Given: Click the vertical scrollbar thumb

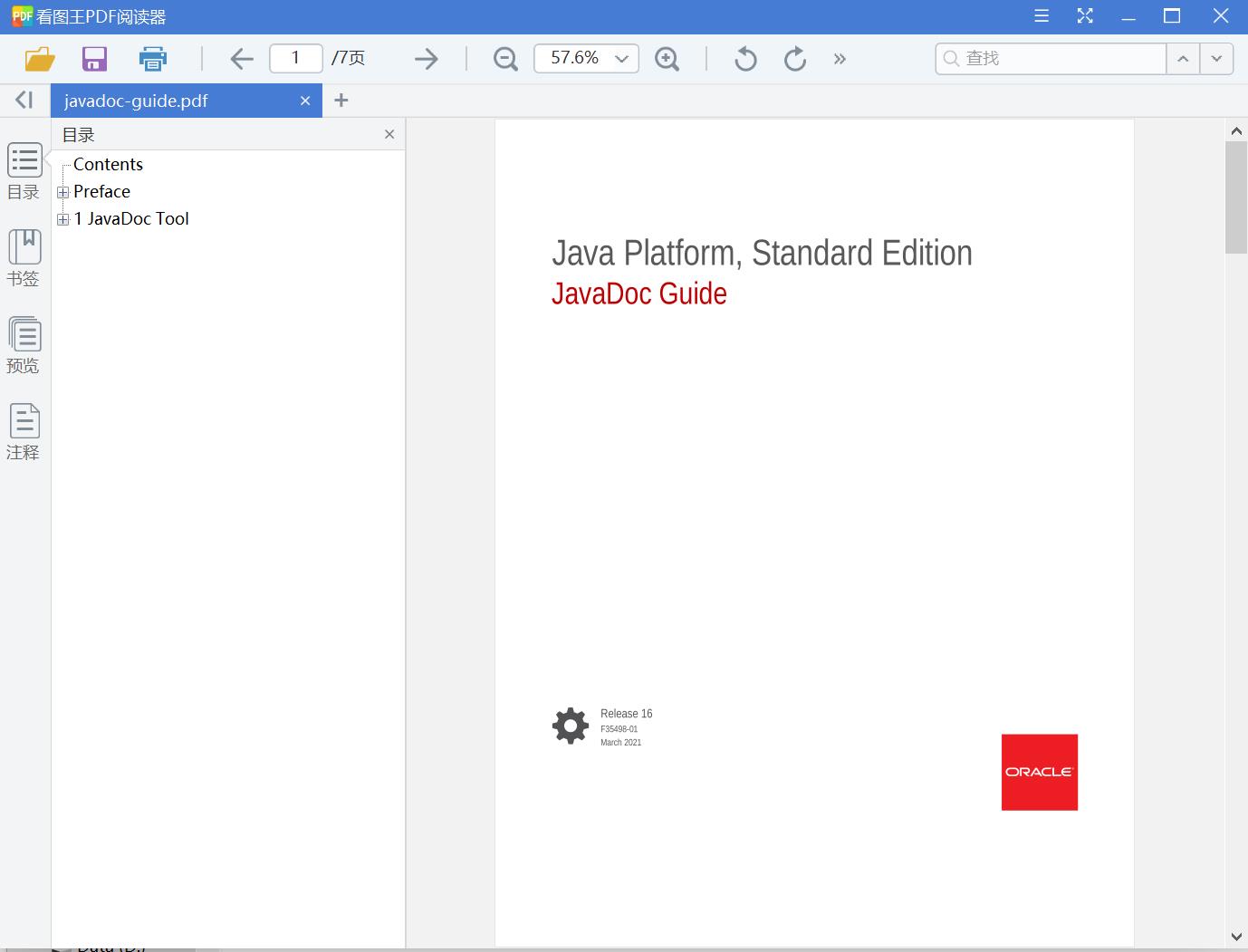Looking at the screenshot, I should pyautogui.click(x=1236, y=197).
